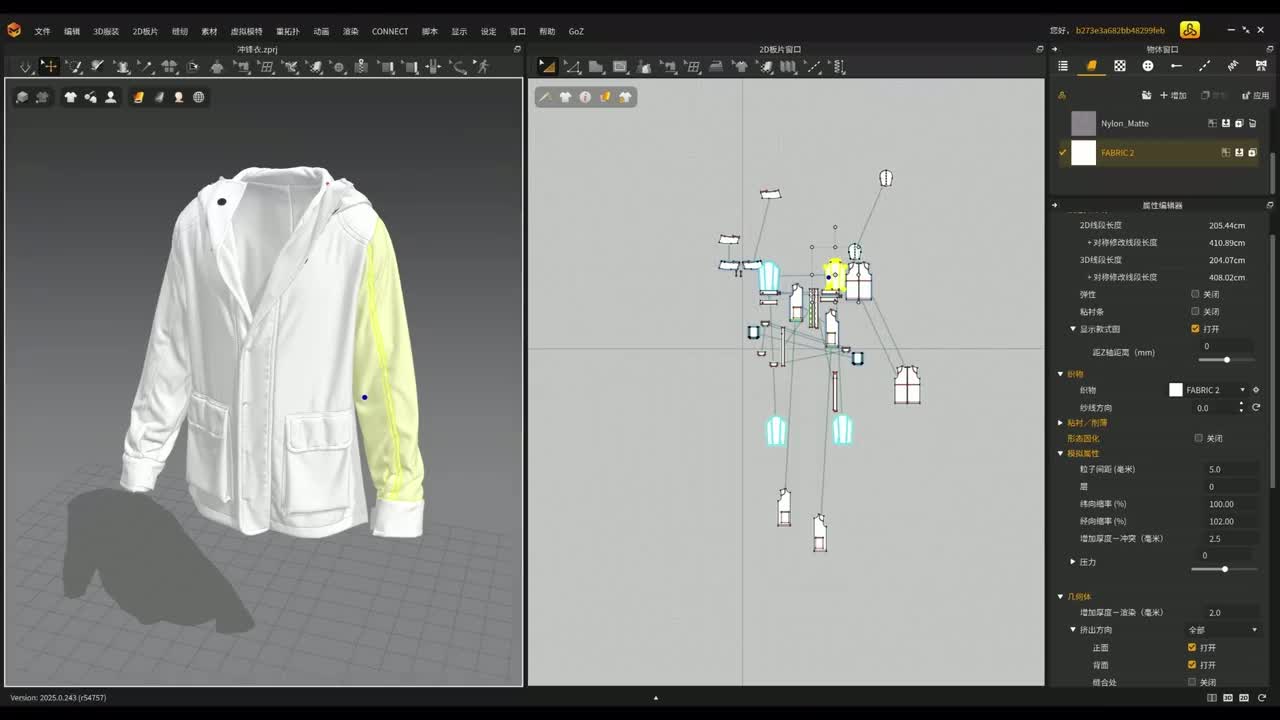Open the list view tab in Object window
The height and width of the screenshot is (720, 1280).
pyautogui.click(x=1063, y=66)
